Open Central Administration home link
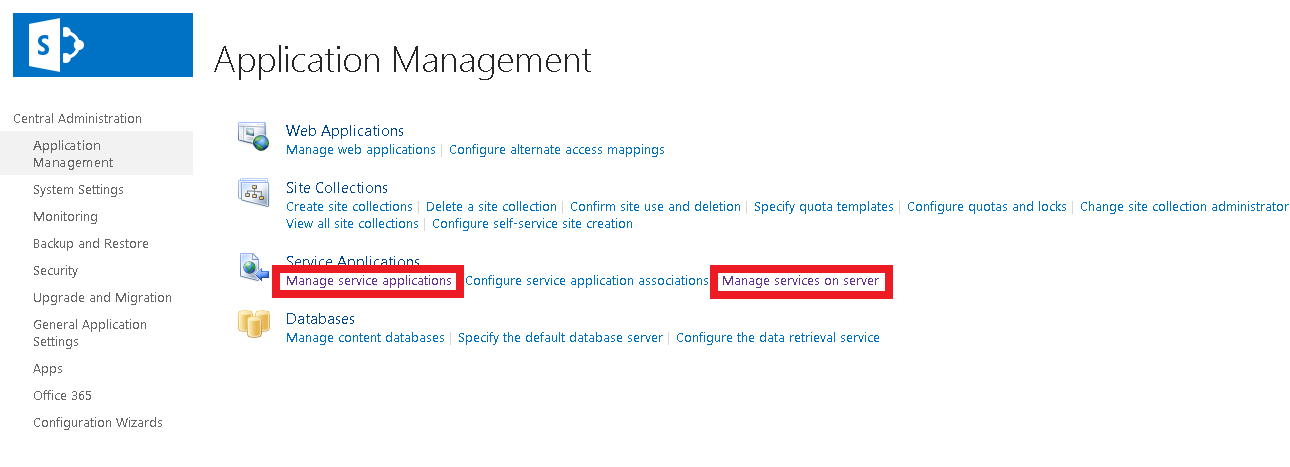The width and height of the screenshot is (1290, 467). 77,119
